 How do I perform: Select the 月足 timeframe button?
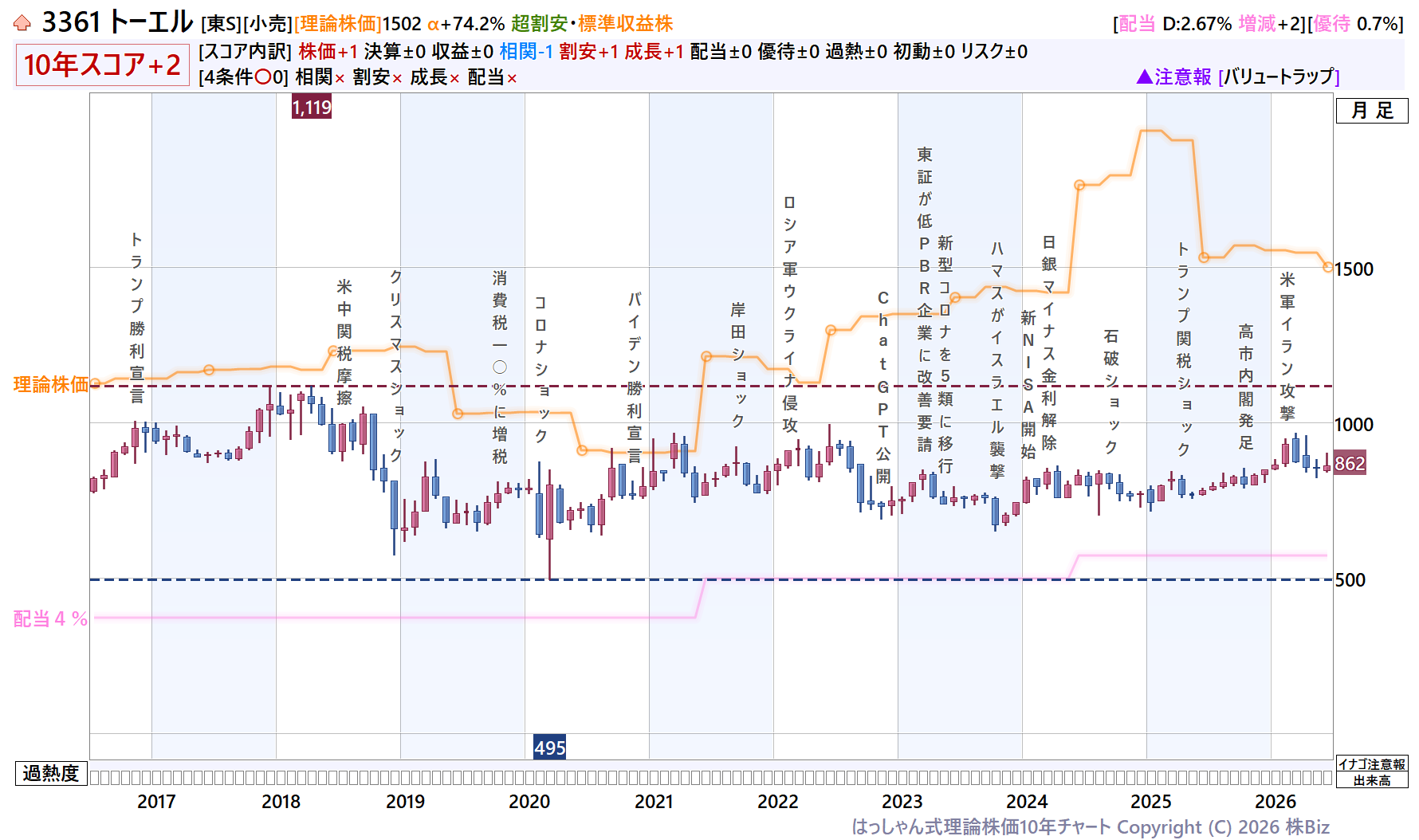[1372, 111]
